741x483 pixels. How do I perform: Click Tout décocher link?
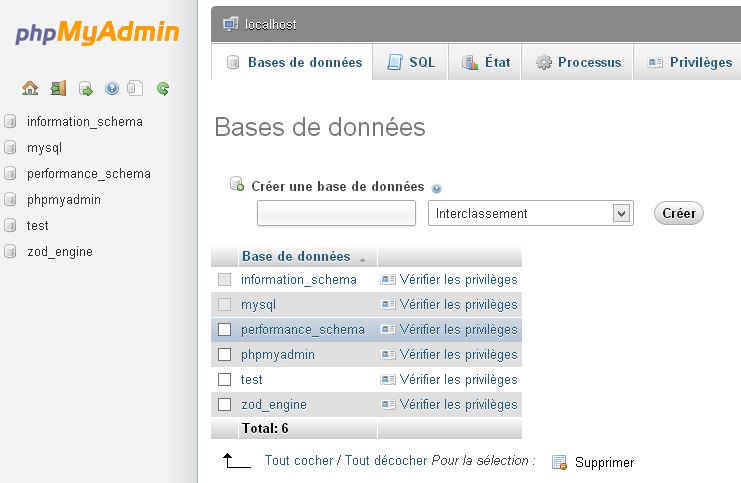(387, 460)
